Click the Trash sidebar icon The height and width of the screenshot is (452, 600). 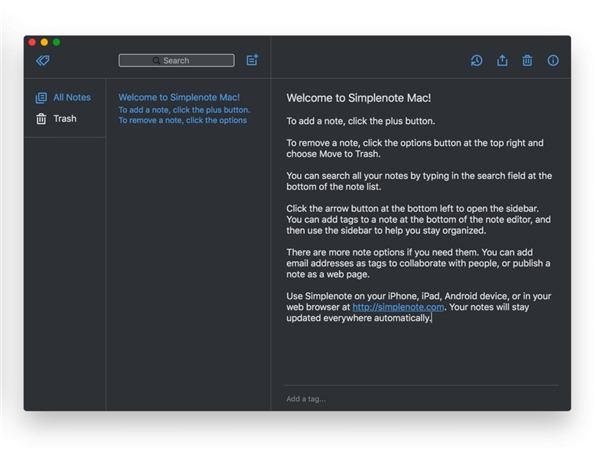pos(41,119)
